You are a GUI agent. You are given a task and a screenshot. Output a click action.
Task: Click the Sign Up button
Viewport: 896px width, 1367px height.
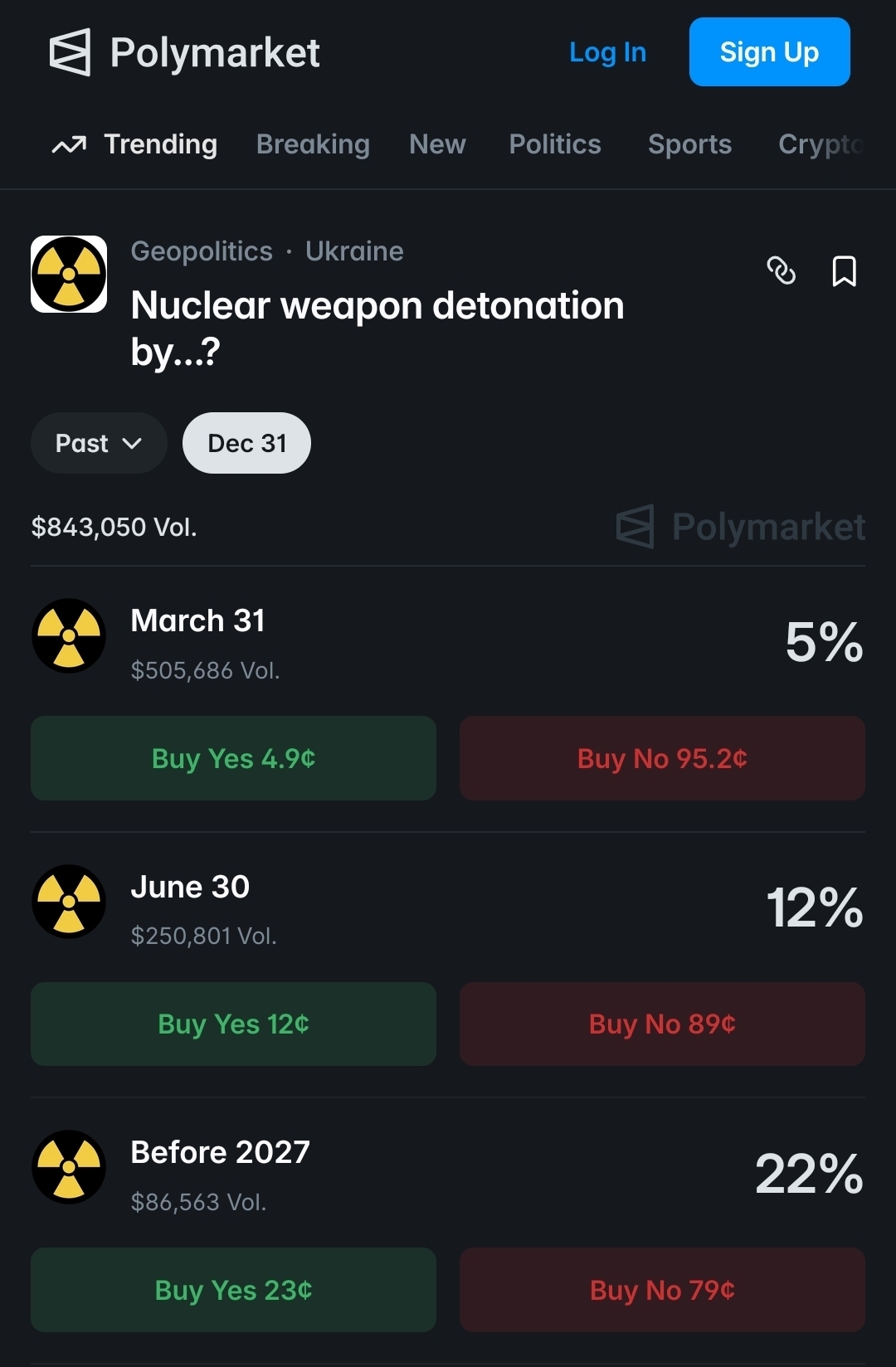tap(769, 52)
